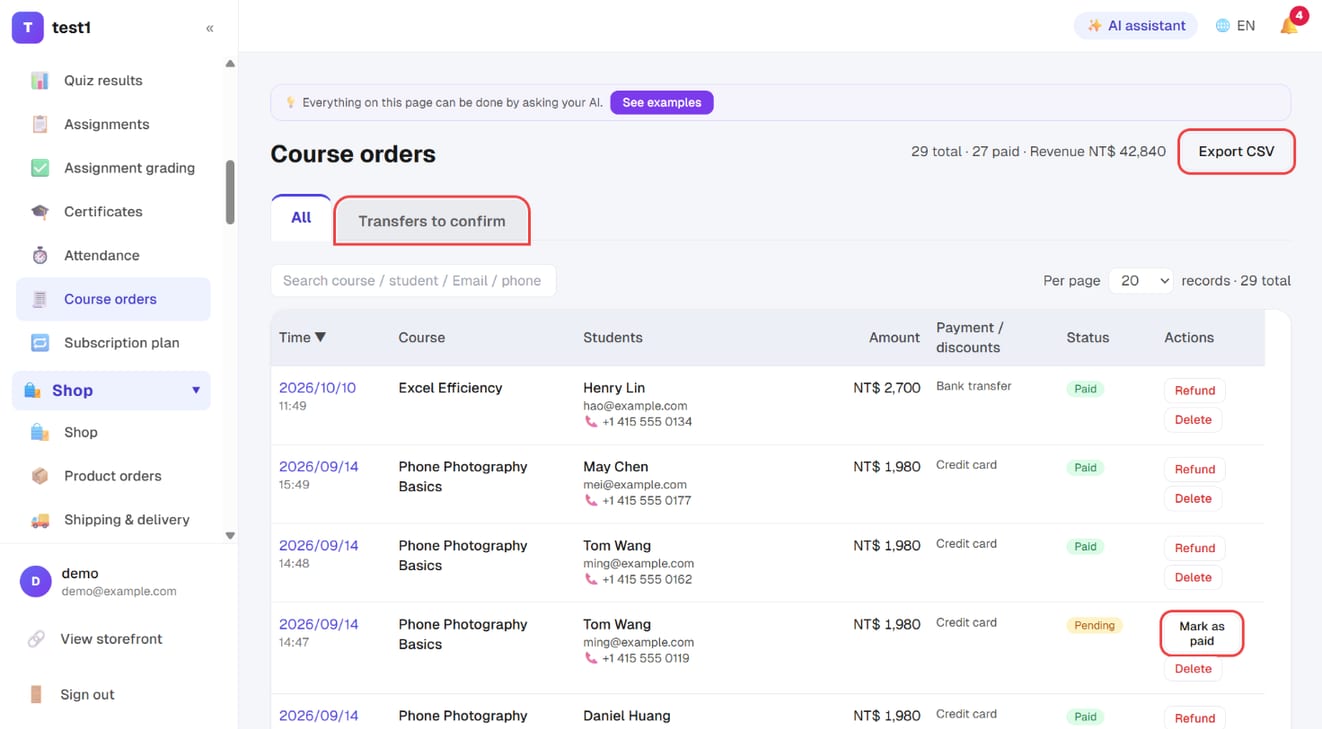
Task: Switch to Transfers to confirm tab
Action: pyautogui.click(x=432, y=221)
